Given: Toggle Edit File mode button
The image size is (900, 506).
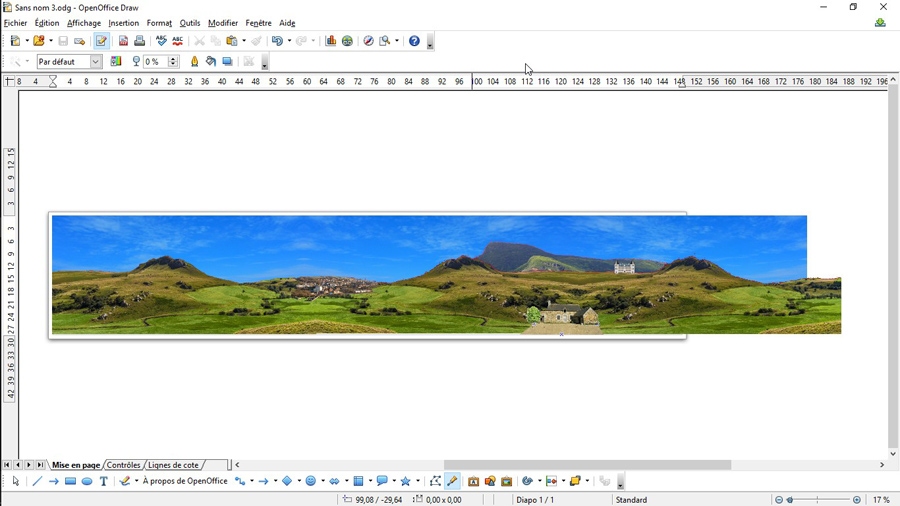Looking at the screenshot, I should click(x=101, y=41).
